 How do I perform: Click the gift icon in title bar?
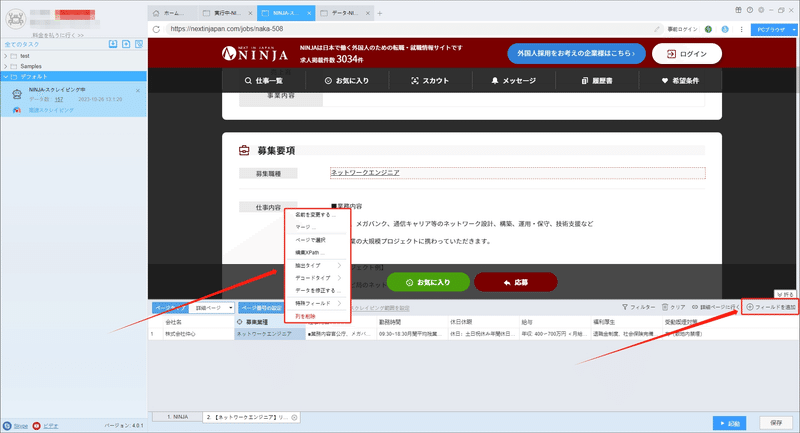(x=738, y=10)
